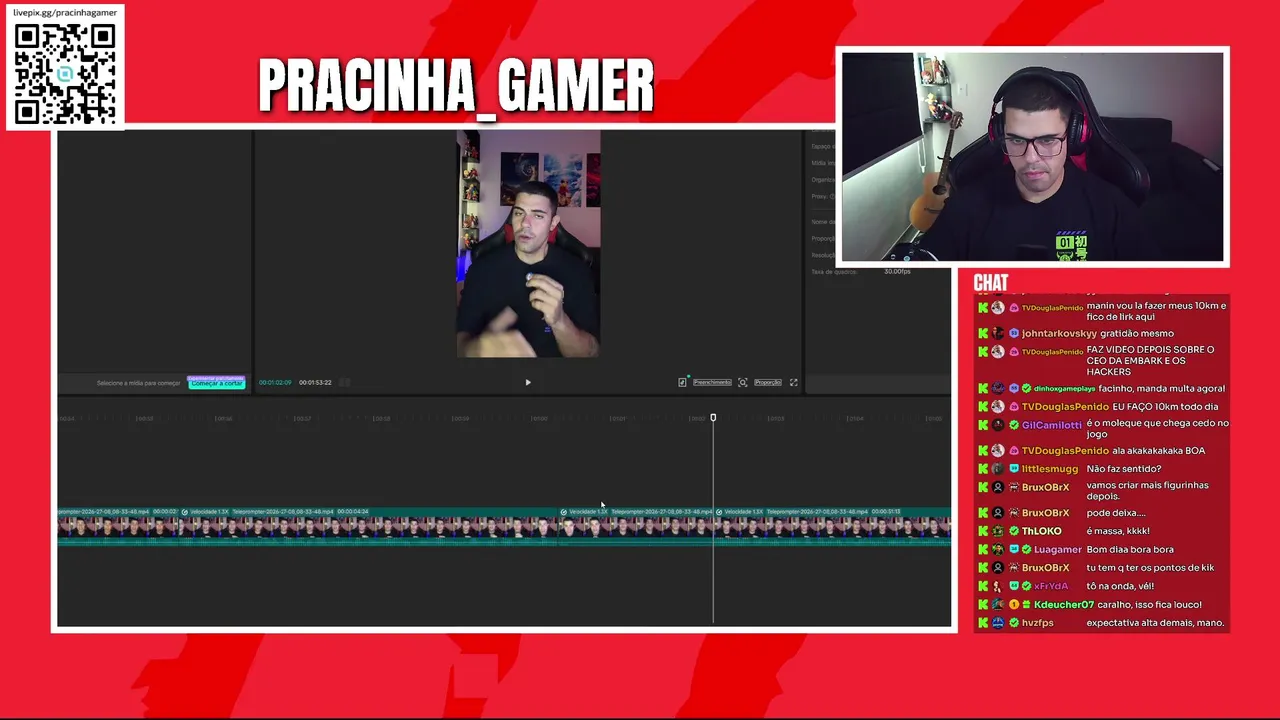This screenshot has width=1280, height=720.
Task: Click chat message 'Não faz sentido?'
Action: coord(1123,469)
